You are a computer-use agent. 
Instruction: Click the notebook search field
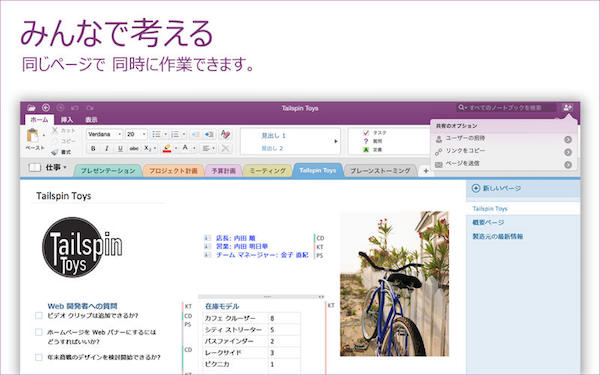tap(507, 108)
